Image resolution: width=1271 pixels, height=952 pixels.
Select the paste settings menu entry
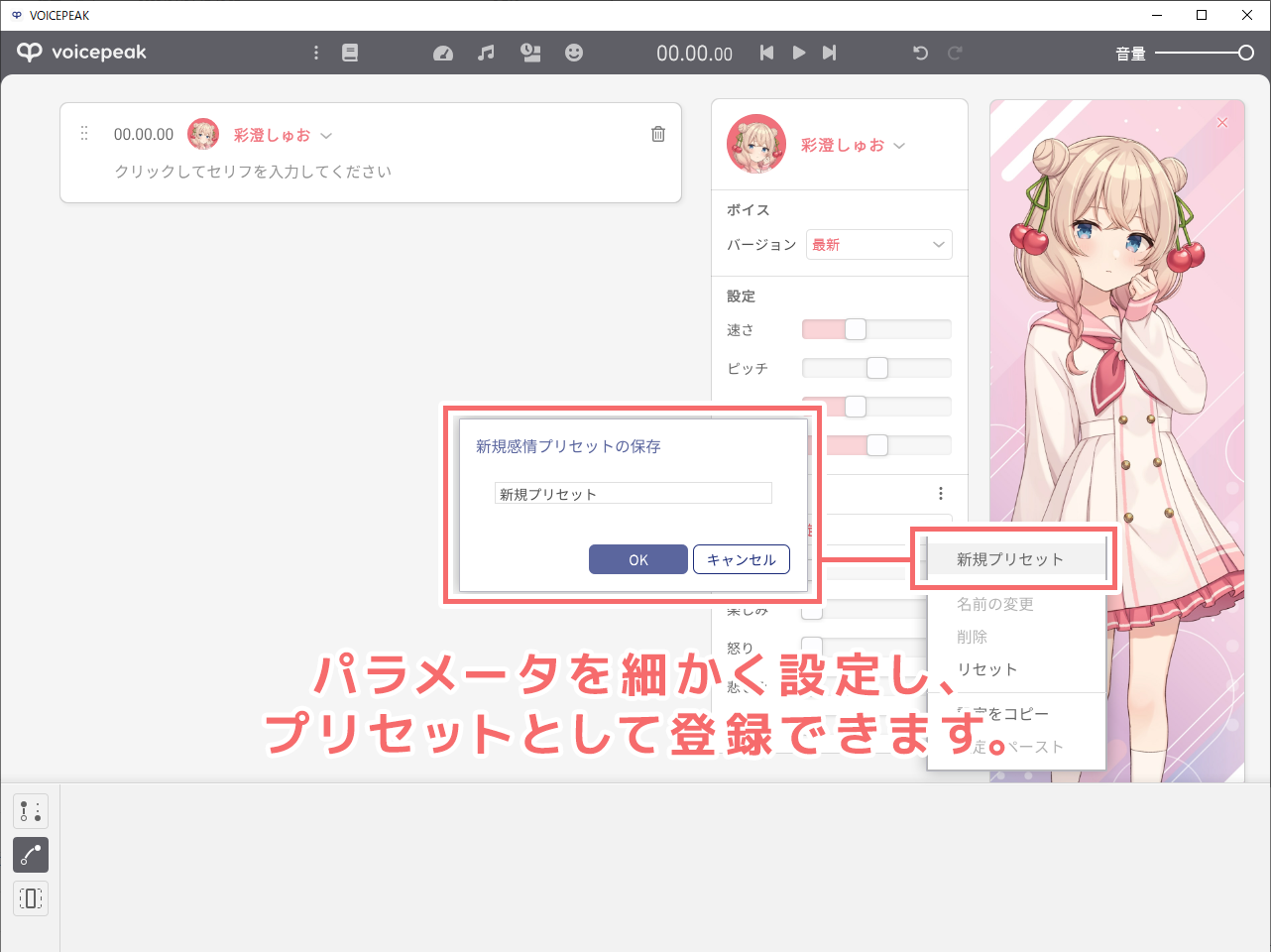point(1016,747)
